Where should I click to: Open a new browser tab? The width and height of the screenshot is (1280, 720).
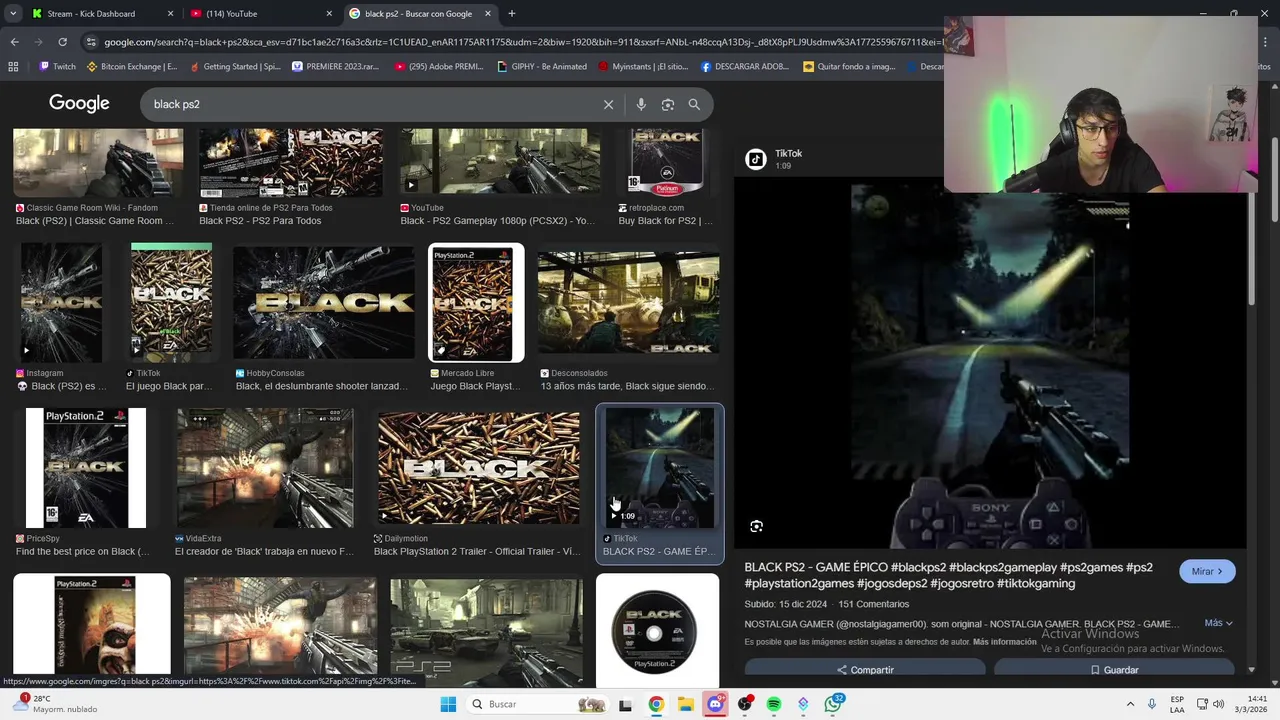511,14
